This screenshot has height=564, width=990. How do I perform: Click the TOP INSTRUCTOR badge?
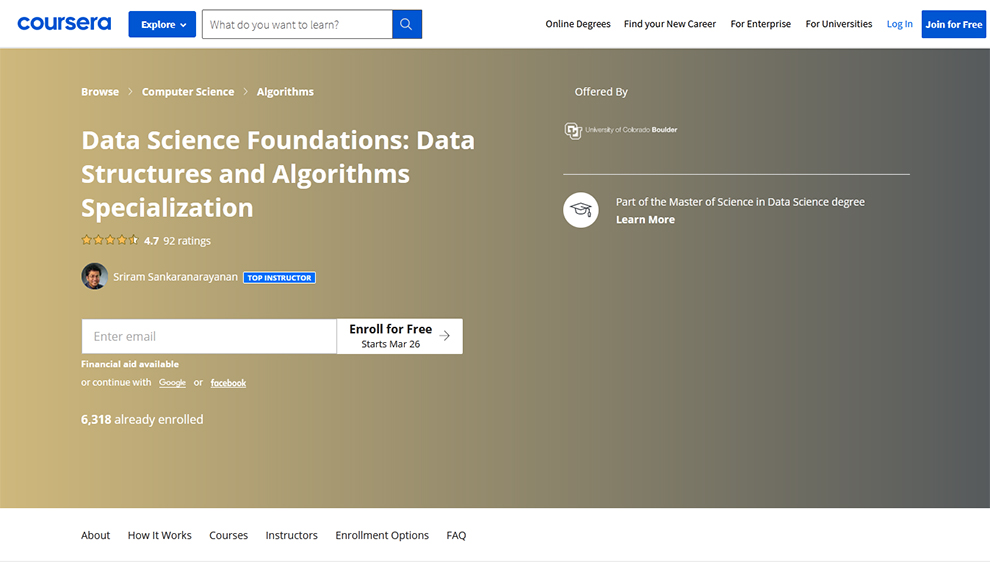coord(279,277)
